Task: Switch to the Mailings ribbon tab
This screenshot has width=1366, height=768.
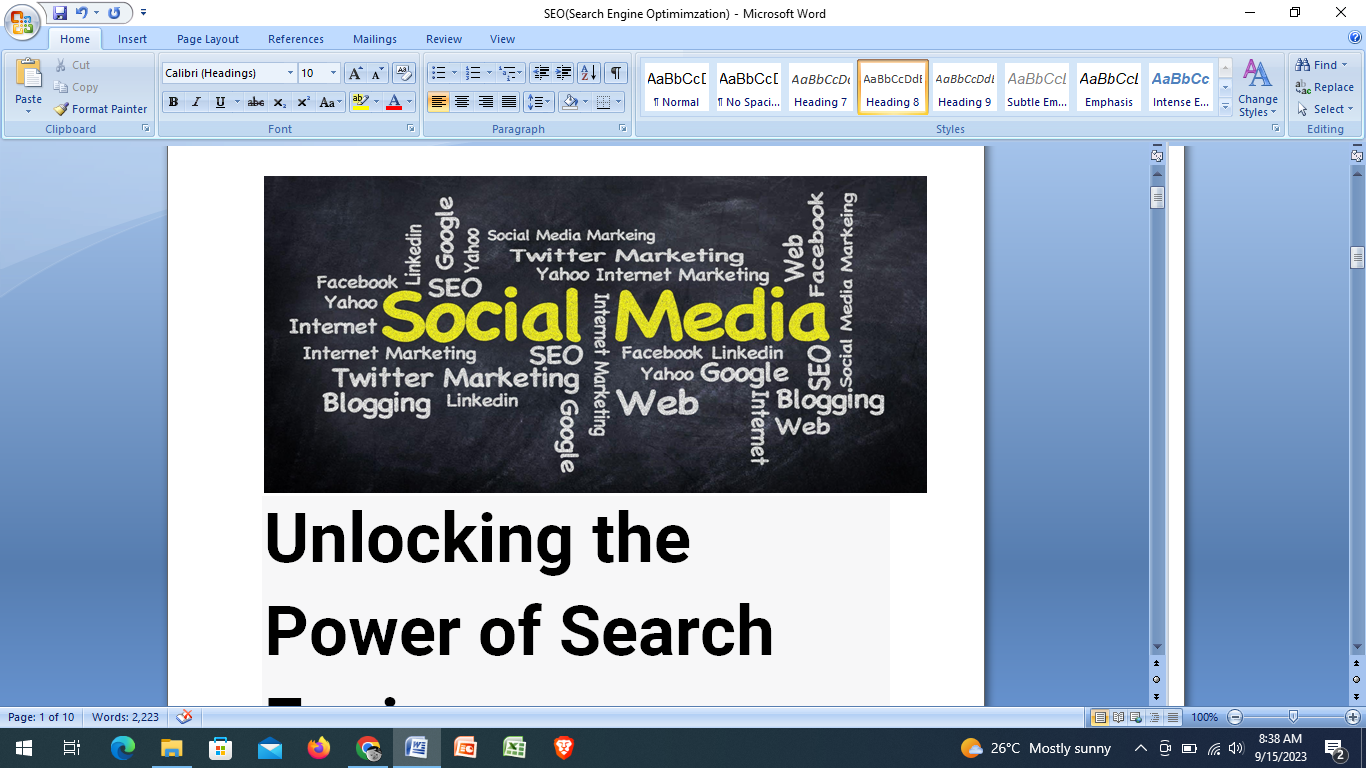Action: (373, 39)
